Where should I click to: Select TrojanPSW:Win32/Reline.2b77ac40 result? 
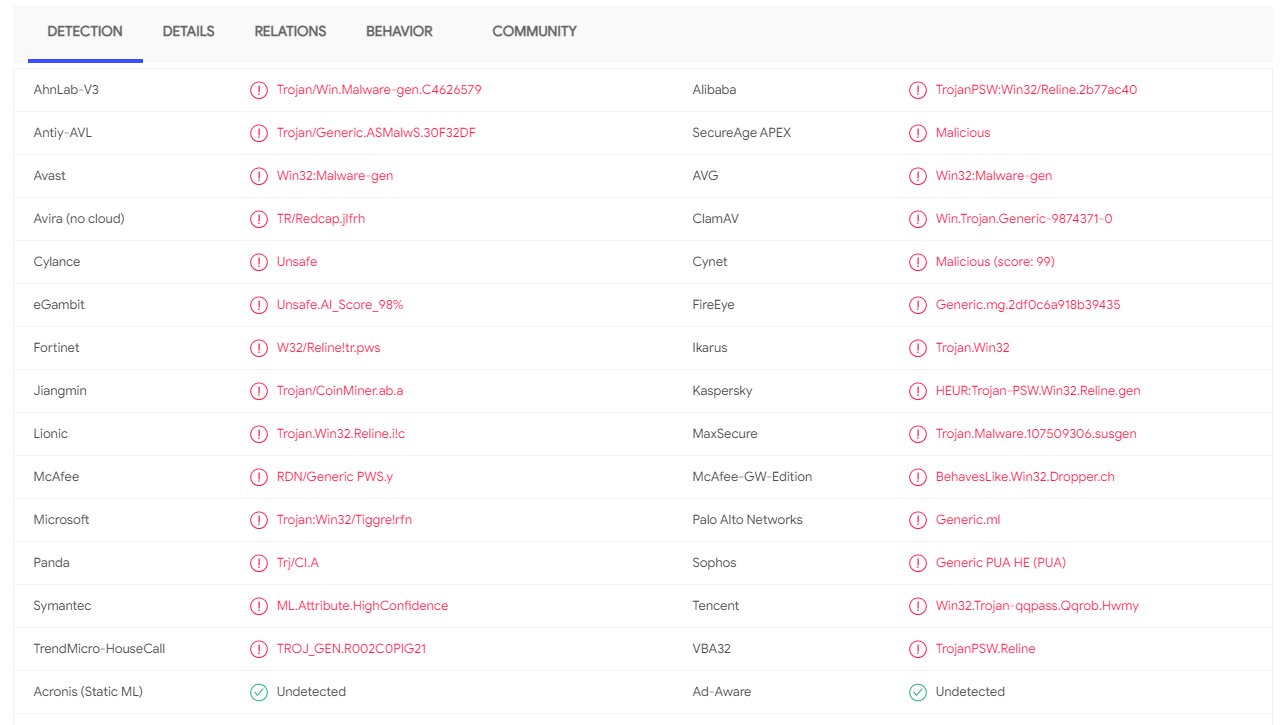[1036, 90]
